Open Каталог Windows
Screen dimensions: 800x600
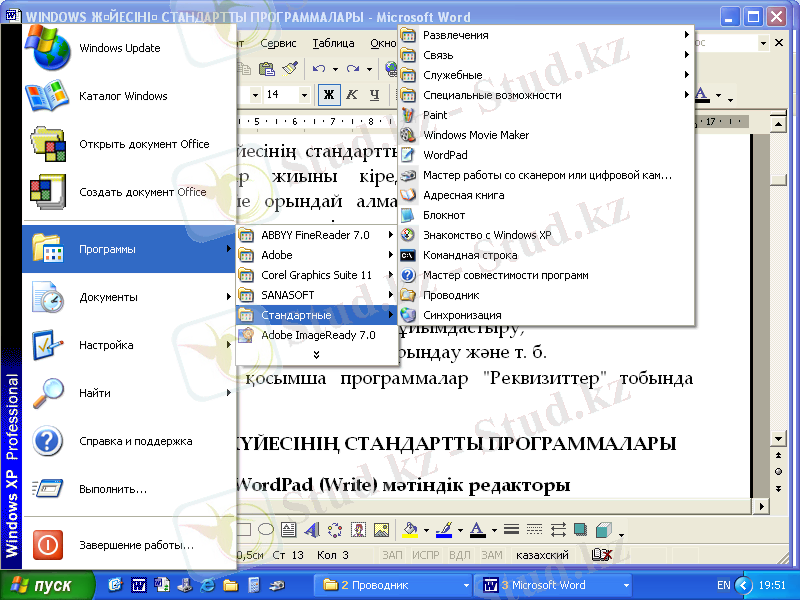tap(129, 96)
